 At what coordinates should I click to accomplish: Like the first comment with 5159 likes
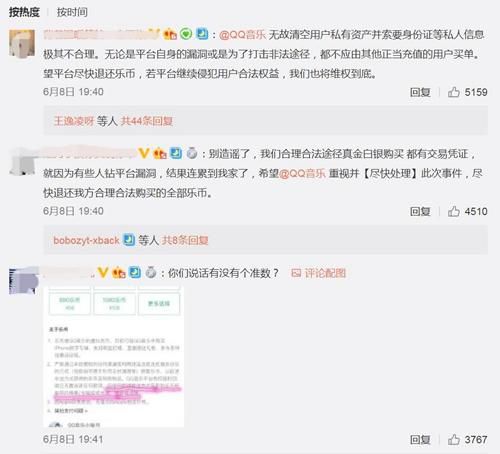(x=454, y=92)
